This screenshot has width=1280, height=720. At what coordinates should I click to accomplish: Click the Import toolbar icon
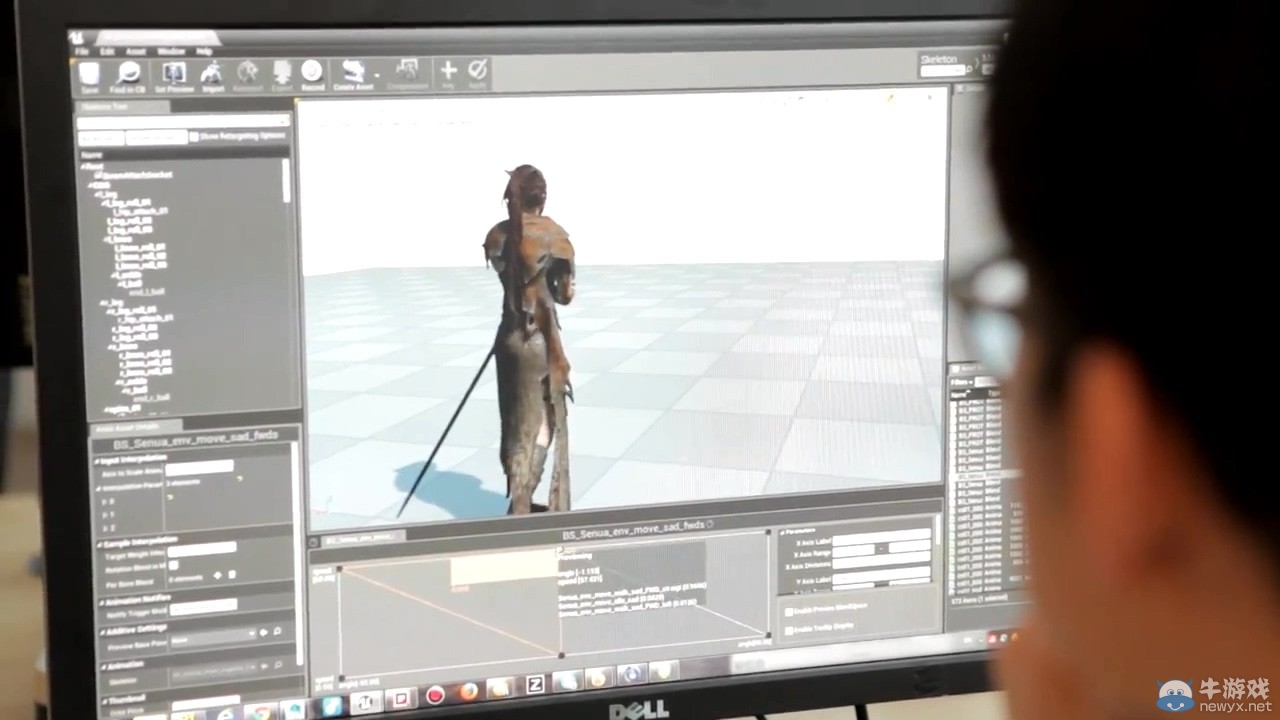coord(213,75)
